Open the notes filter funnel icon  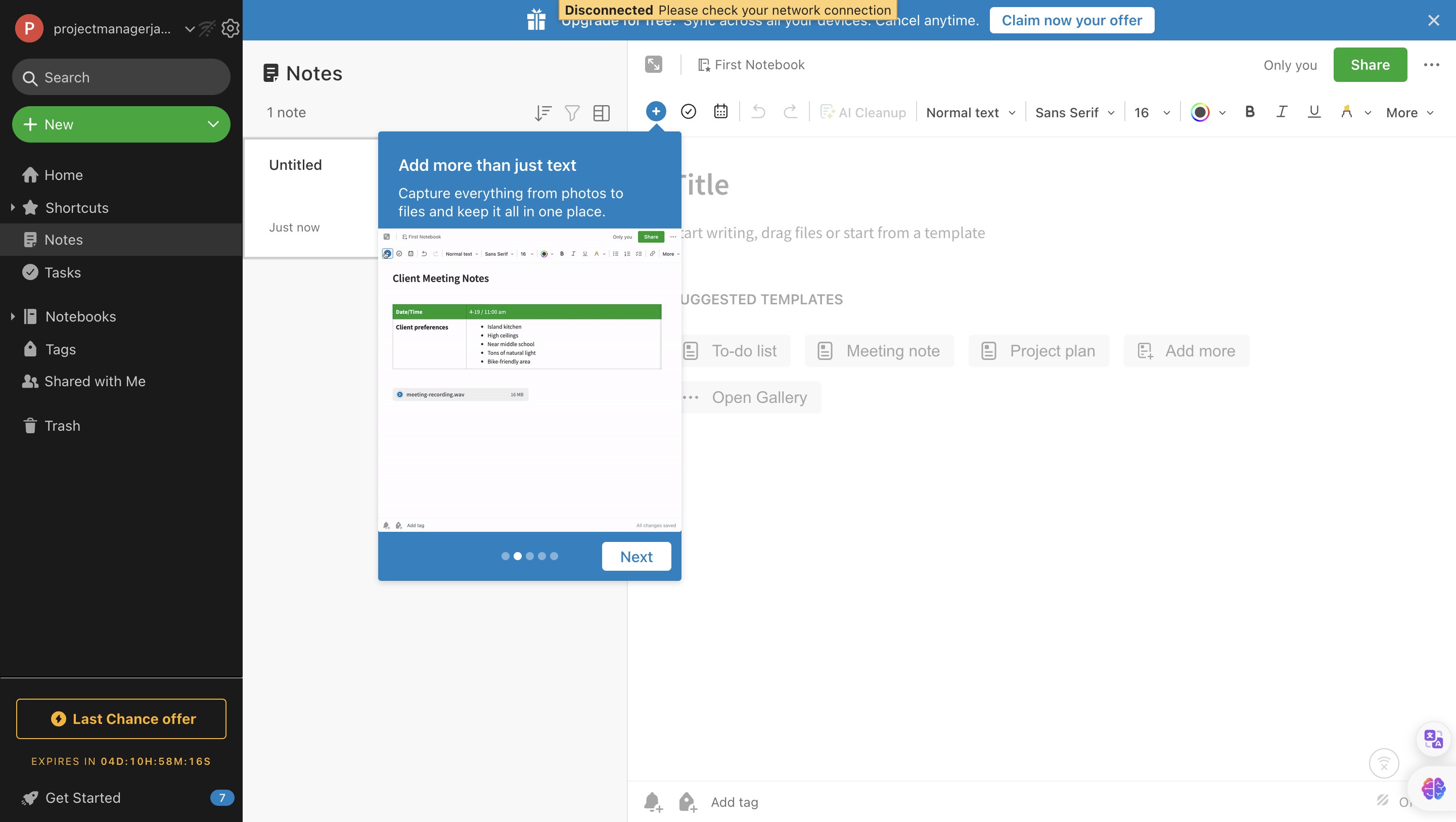572,113
